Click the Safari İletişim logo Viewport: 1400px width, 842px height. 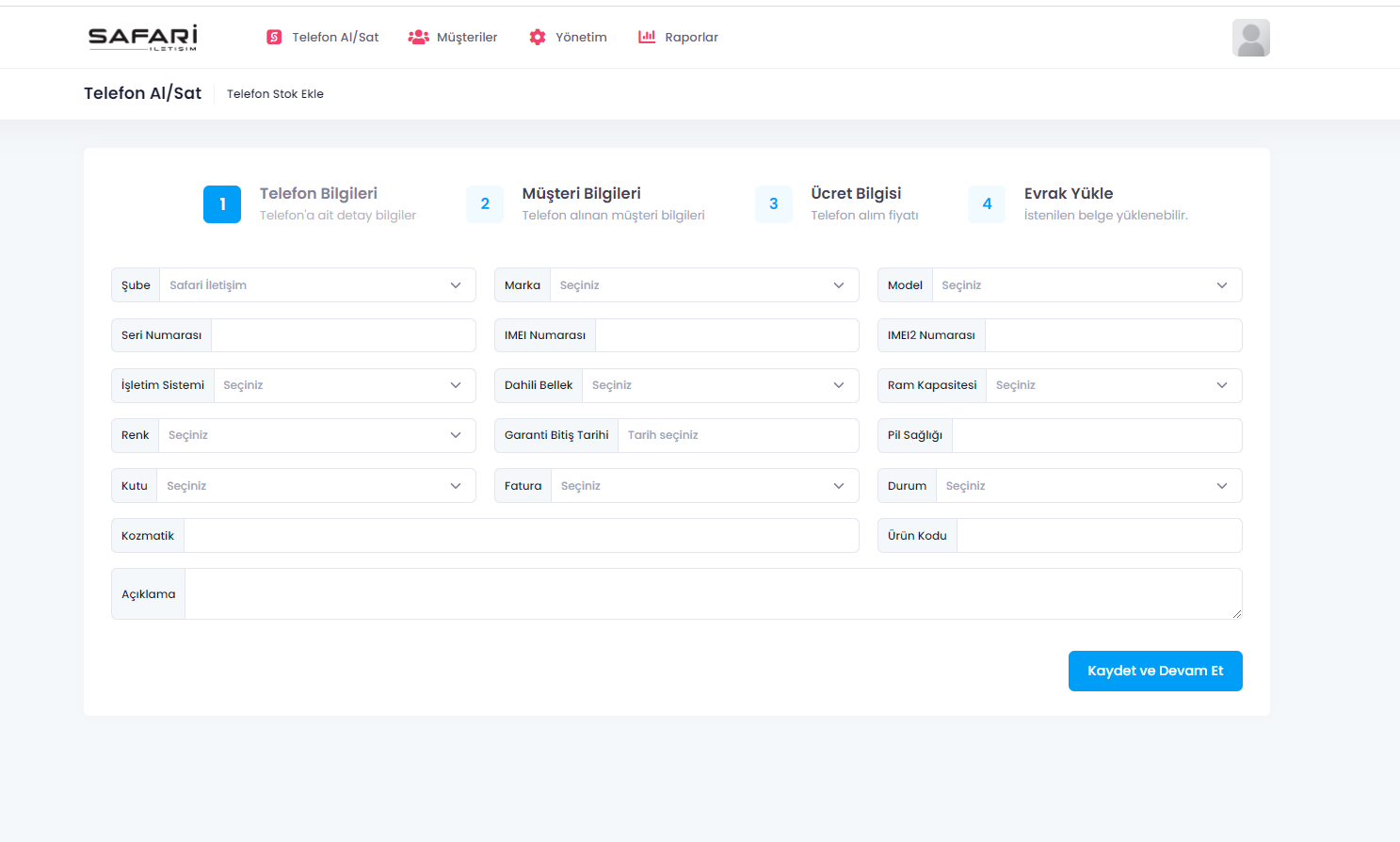tap(143, 38)
